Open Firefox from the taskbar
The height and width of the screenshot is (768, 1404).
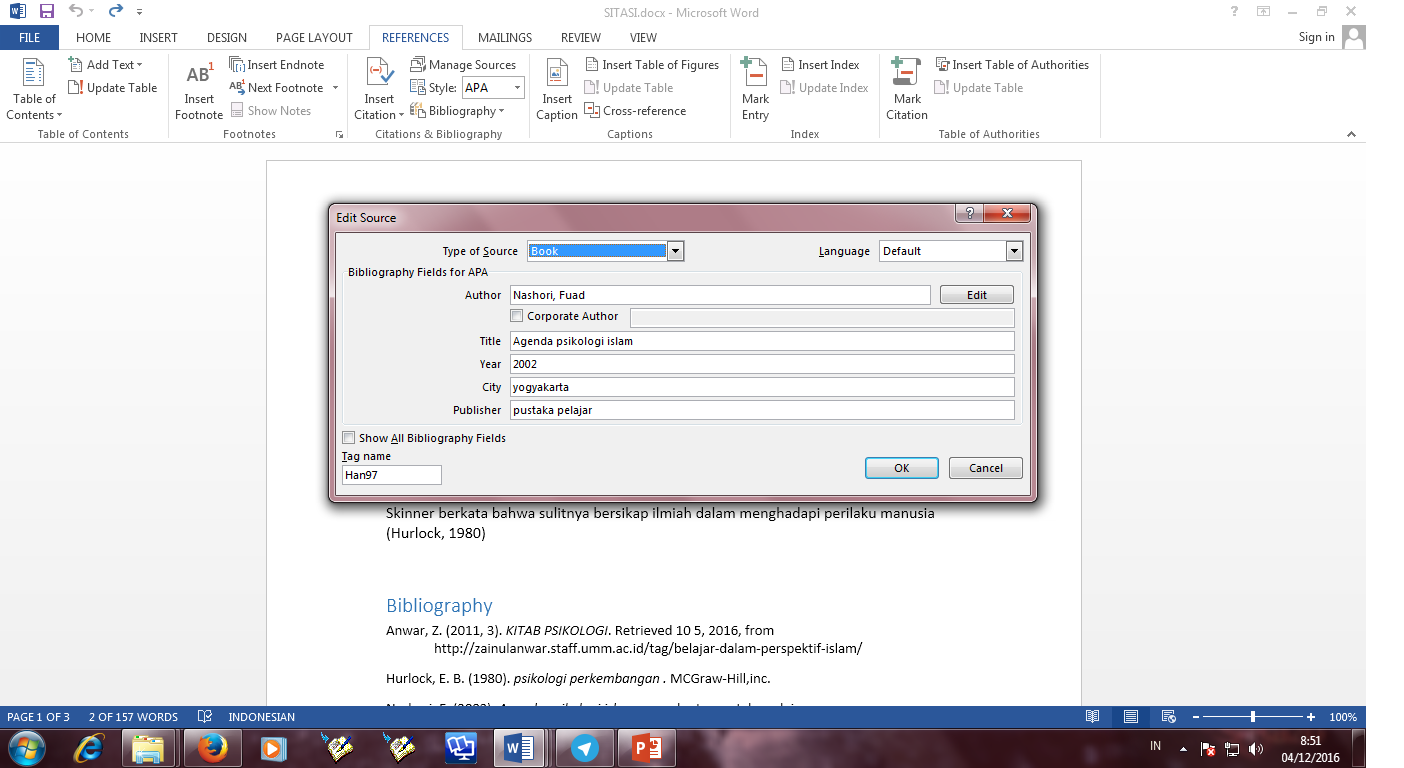click(212, 748)
